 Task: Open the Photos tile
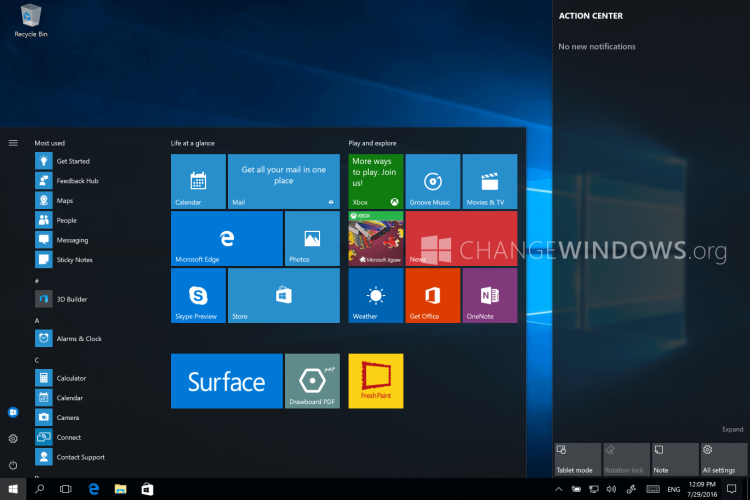pyautogui.click(x=312, y=238)
